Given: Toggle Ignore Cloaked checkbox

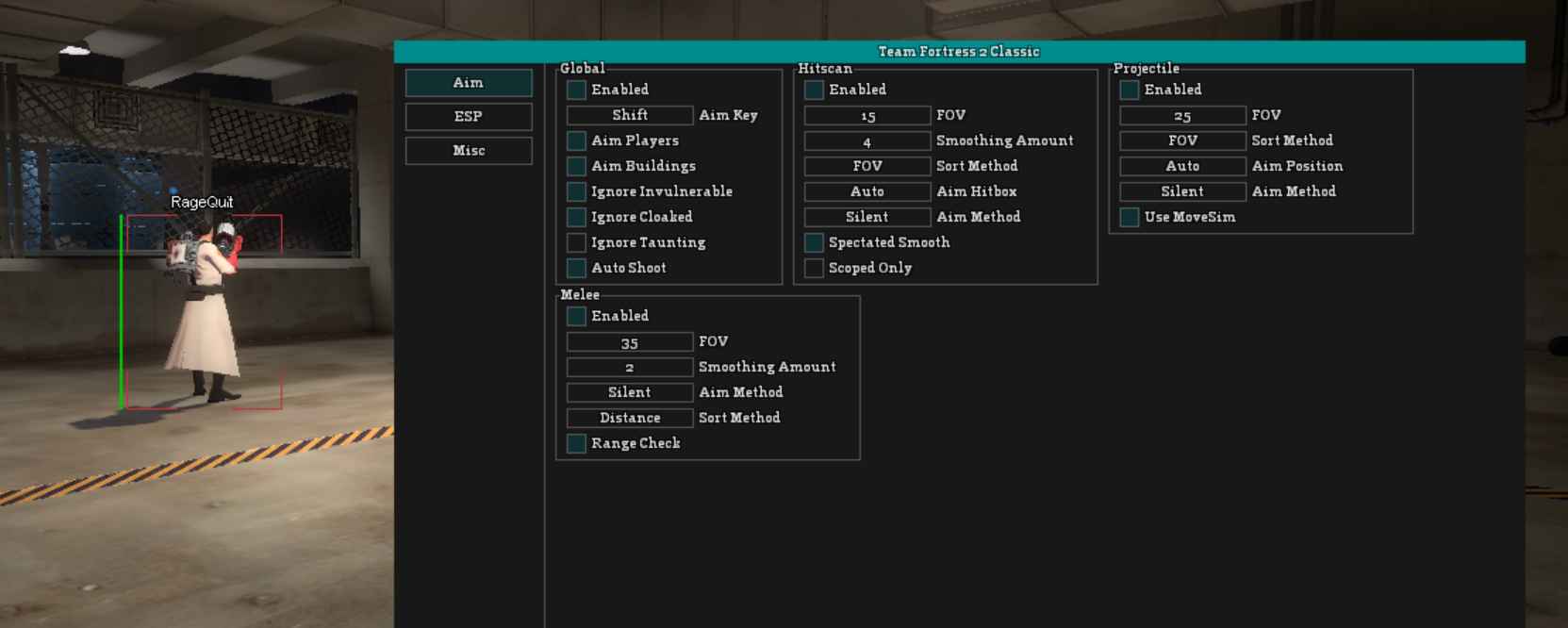Looking at the screenshot, I should [576, 217].
